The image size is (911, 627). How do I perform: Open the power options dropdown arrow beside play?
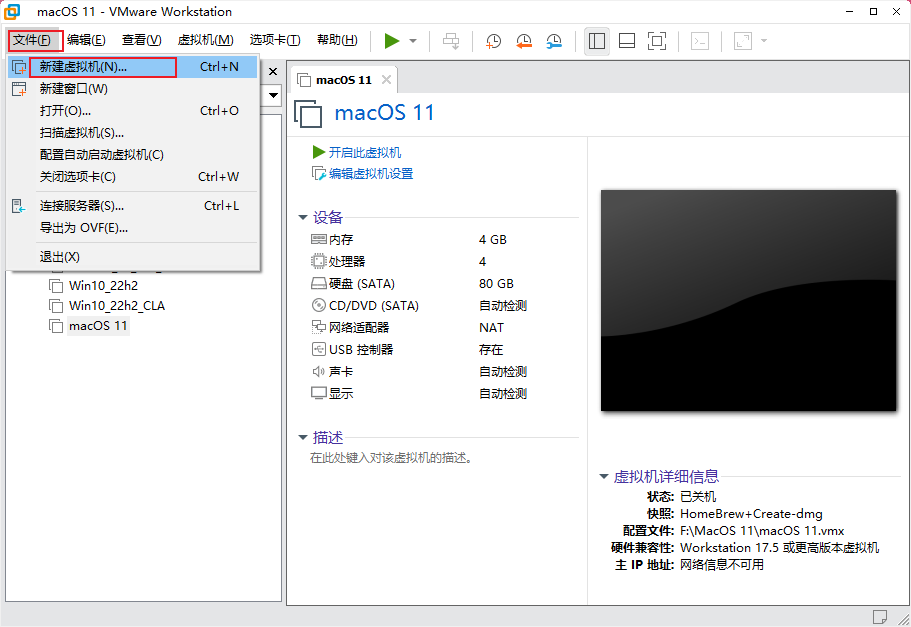click(413, 41)
